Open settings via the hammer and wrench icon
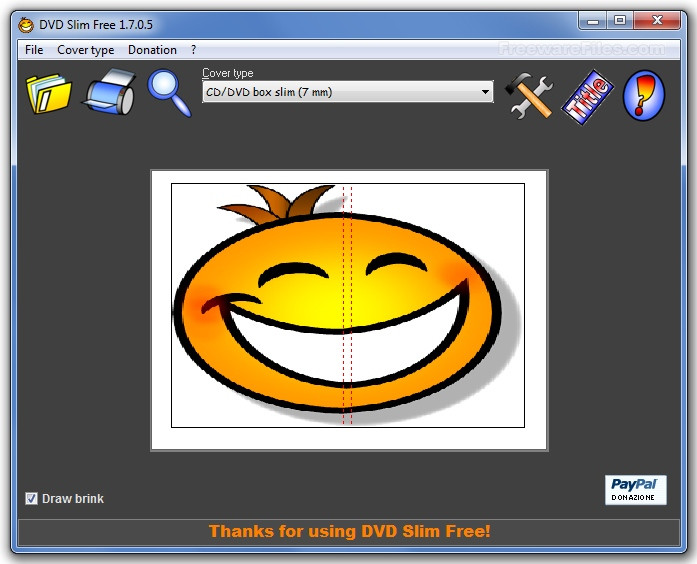The width and height of the screenshot is (697, 564). (529, 96)
